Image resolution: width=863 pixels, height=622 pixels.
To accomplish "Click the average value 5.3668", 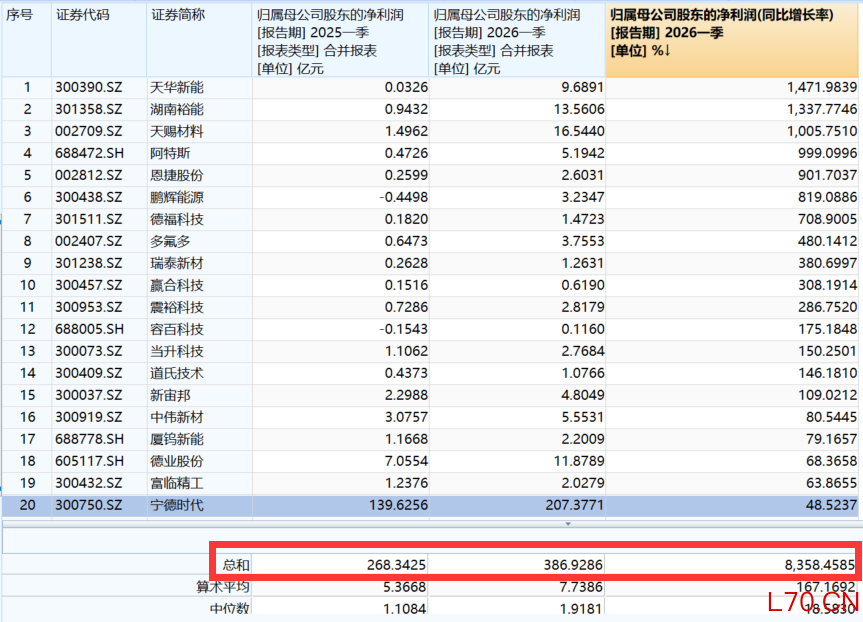I will pos(405,587).
